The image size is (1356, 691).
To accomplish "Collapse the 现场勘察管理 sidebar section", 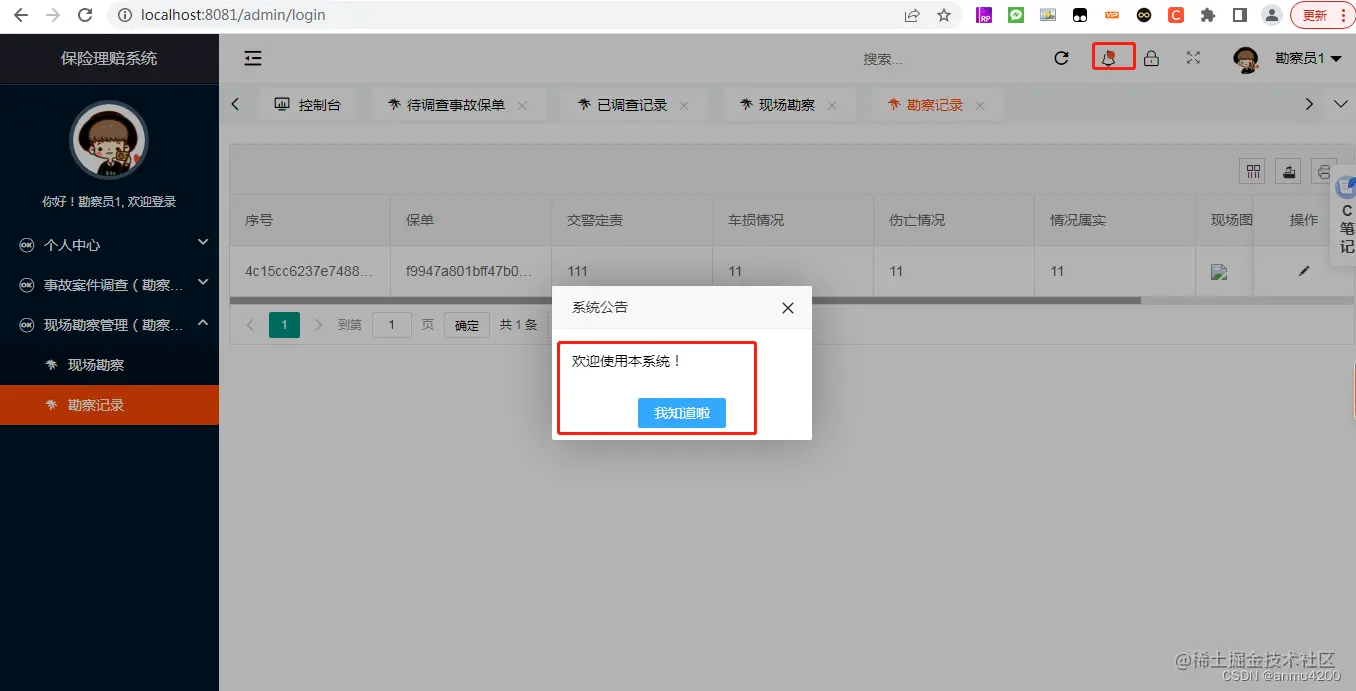I will click(x=109, y=324).
